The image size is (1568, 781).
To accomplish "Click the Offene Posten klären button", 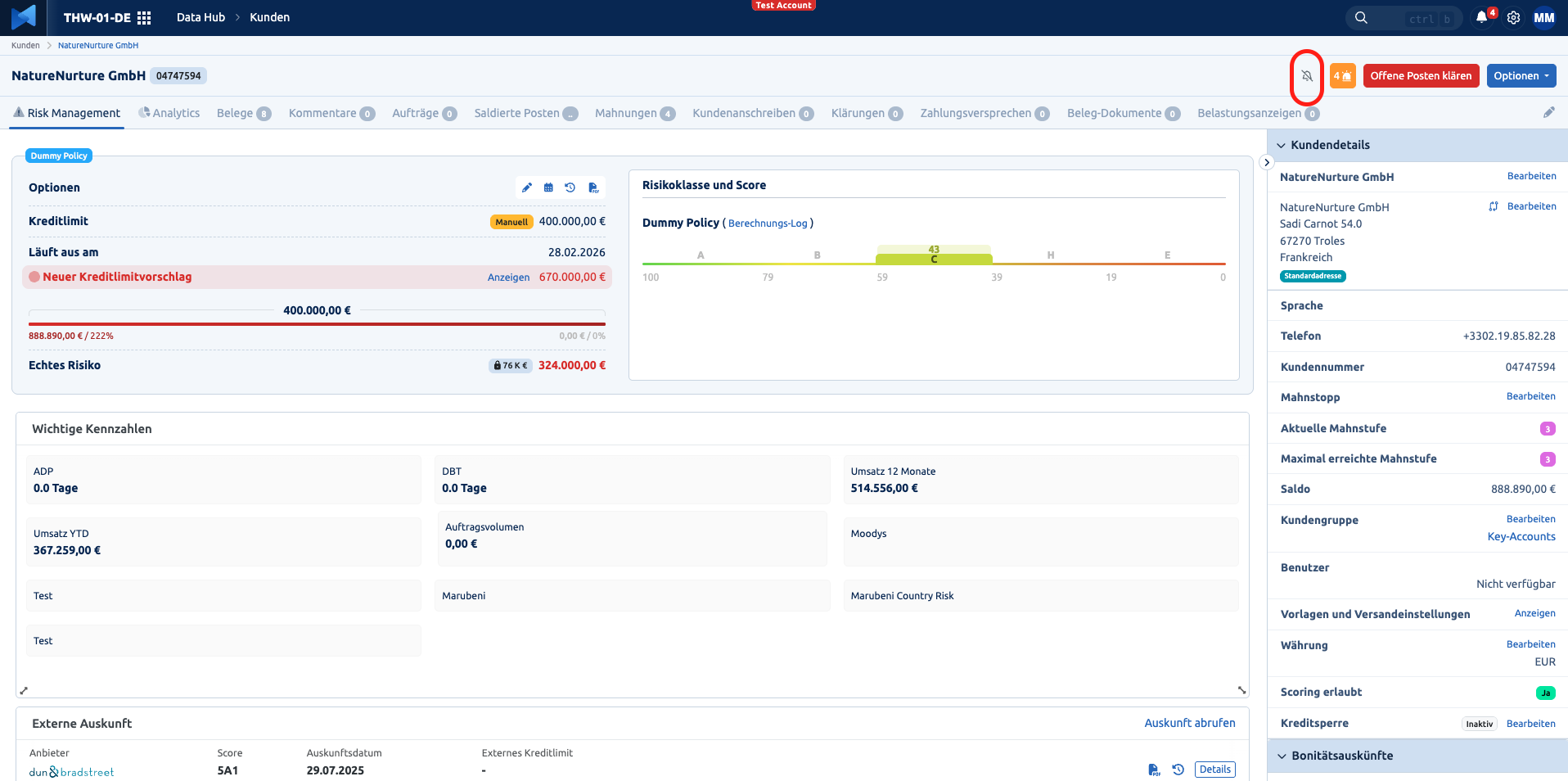I will click(x=1421, y=76).
